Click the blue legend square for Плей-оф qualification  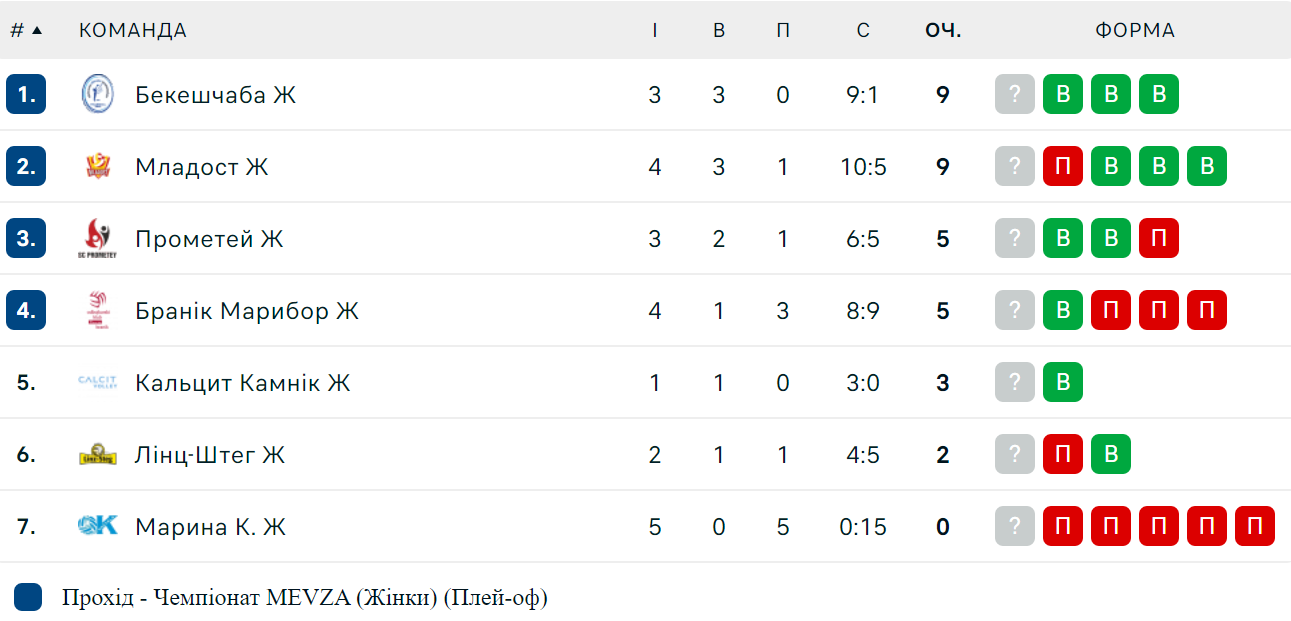click(x=28, y=598)
